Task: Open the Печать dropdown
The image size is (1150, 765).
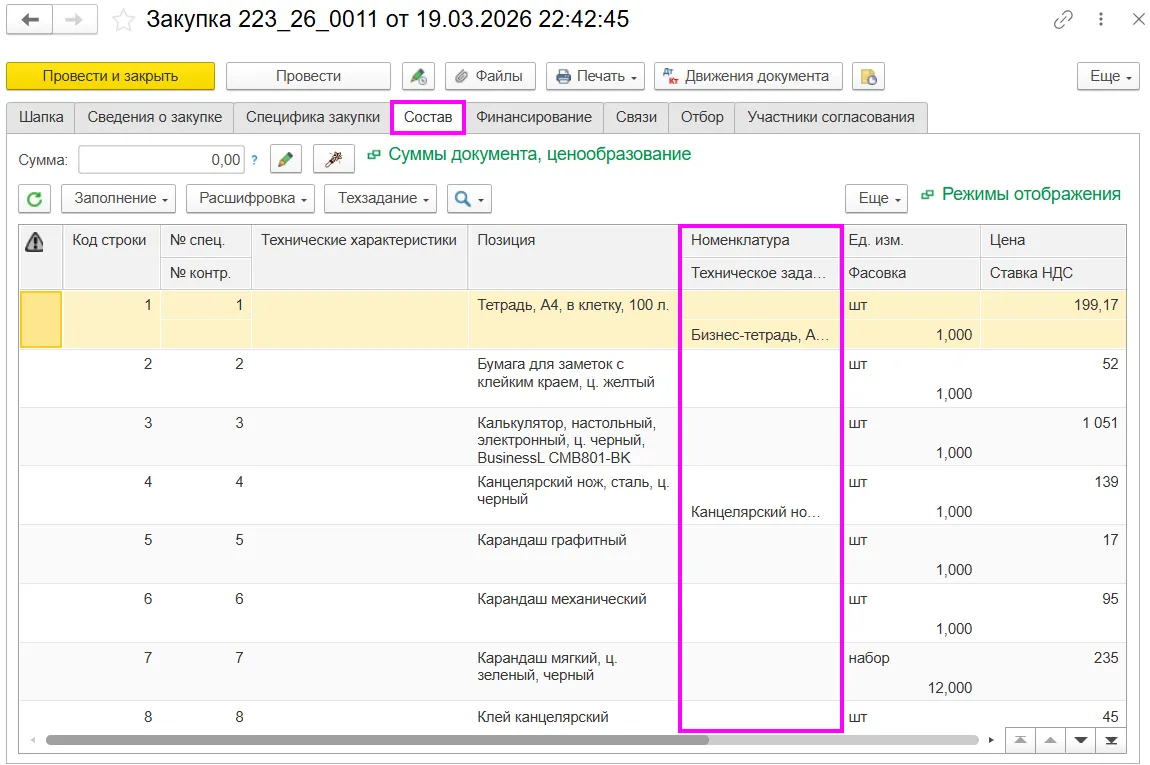Action: coord(596,76)
